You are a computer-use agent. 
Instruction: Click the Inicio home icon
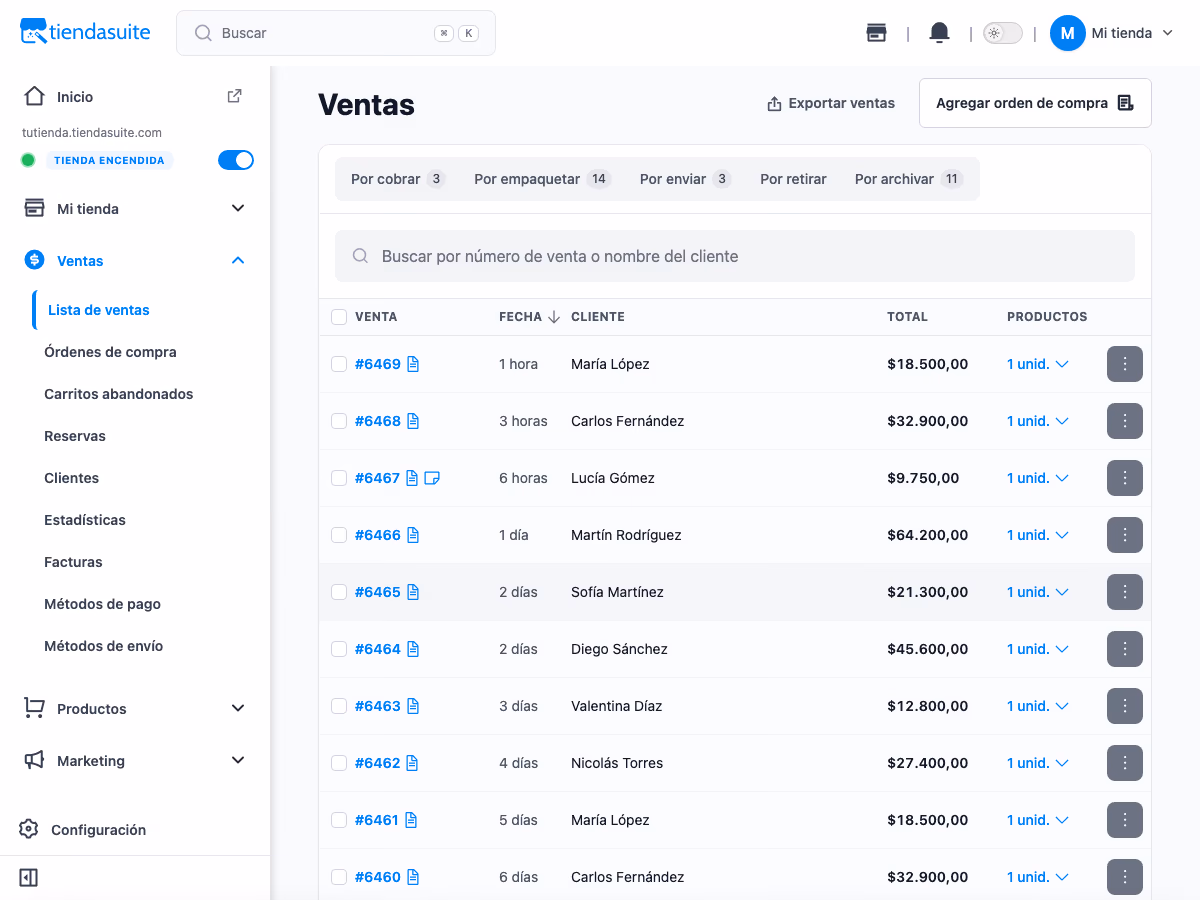34,96
